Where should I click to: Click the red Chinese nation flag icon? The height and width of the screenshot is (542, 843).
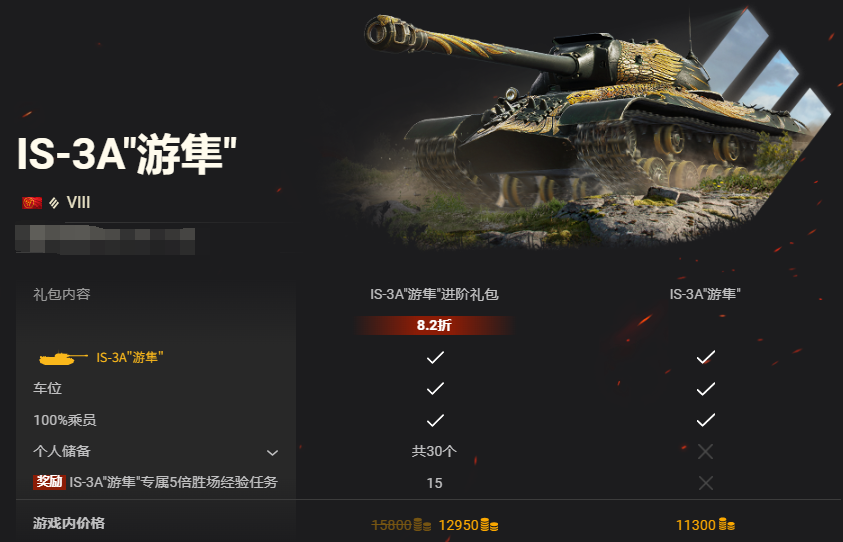click(32, 203)
